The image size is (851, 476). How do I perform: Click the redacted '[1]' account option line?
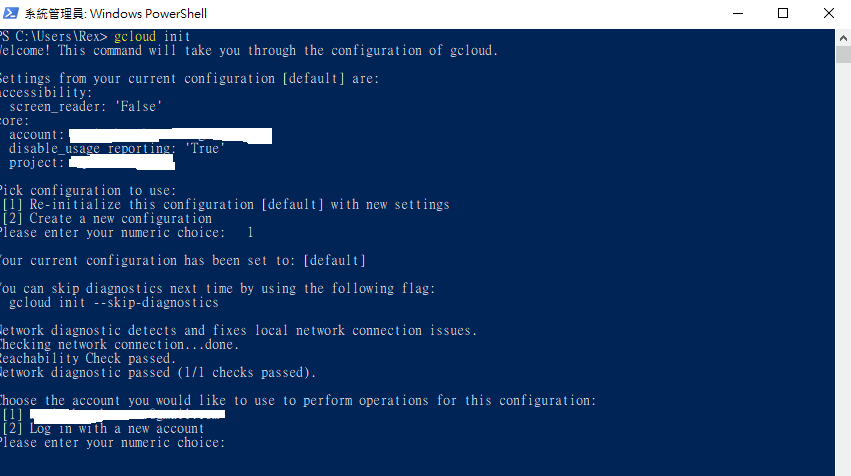(113, 415)
